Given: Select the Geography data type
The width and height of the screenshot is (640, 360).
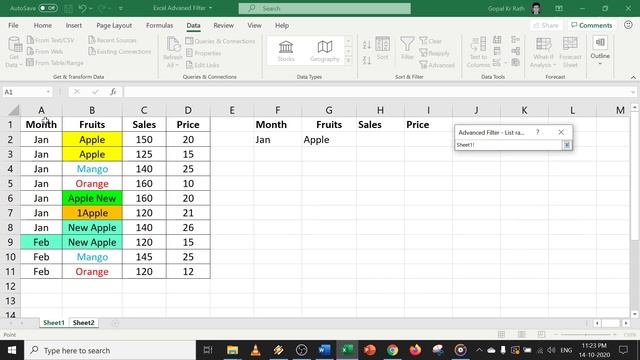Looking at the screenshot, I should (324, 51).
